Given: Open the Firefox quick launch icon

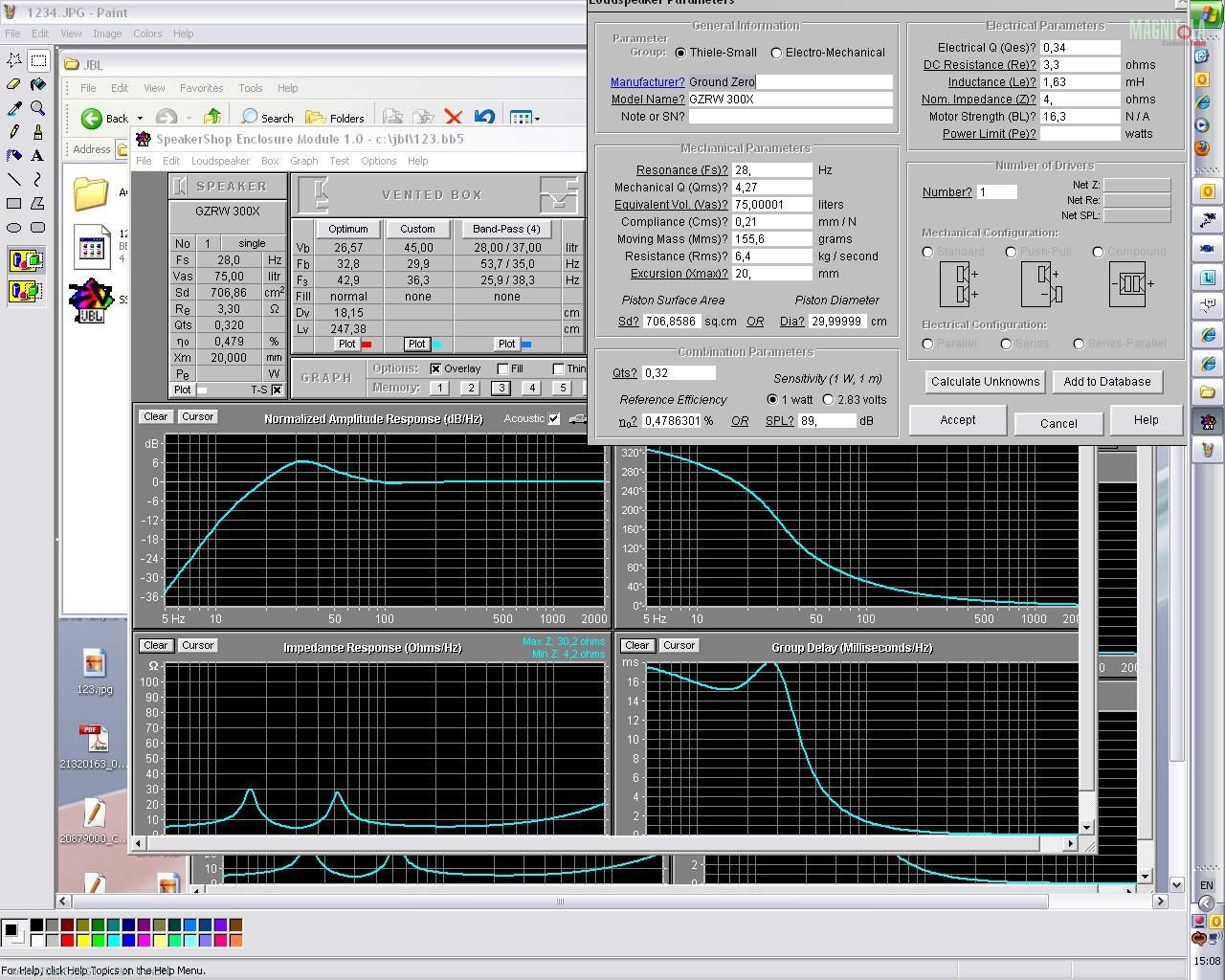Looking at the screenshot, I should point(1203,147).
